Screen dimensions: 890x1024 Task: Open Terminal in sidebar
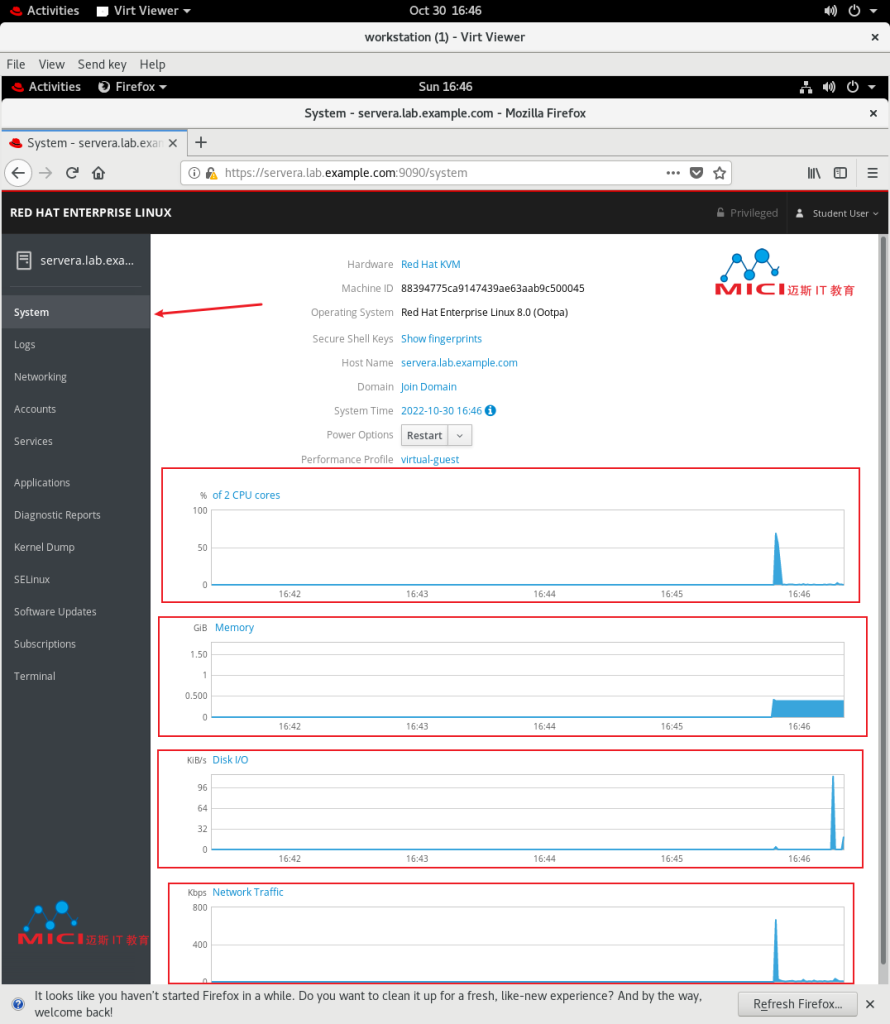pos(76,677)
